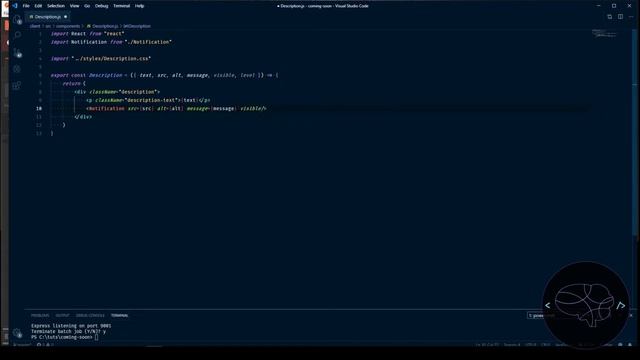This screenshot has height=360, width=640.
Task: Close the Description.js tab via unsaved dot
Action: point(65,17)
